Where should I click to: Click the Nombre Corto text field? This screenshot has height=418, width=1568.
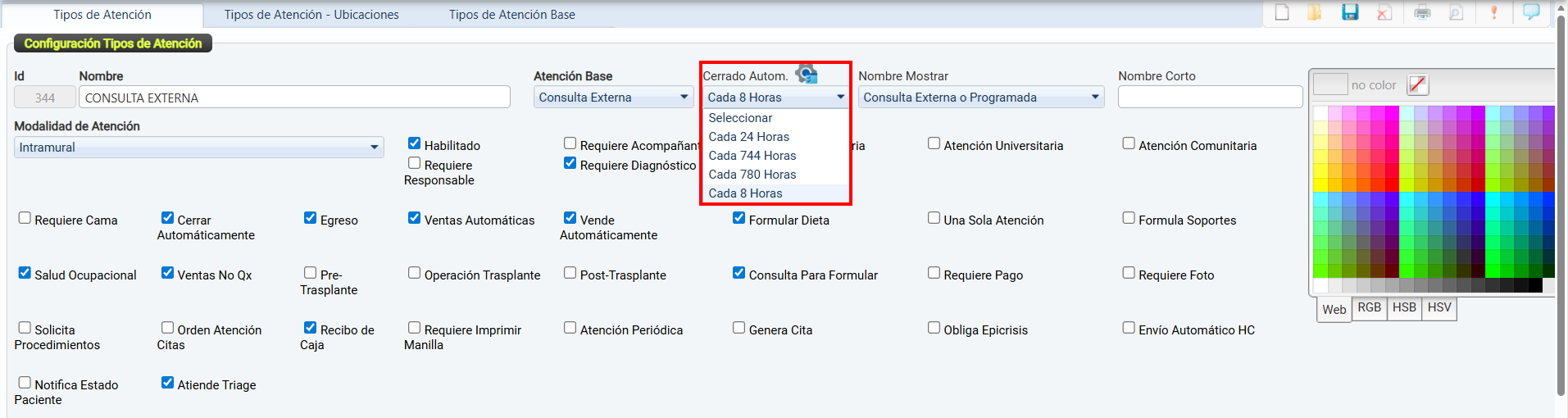(x=1210, y=98)
